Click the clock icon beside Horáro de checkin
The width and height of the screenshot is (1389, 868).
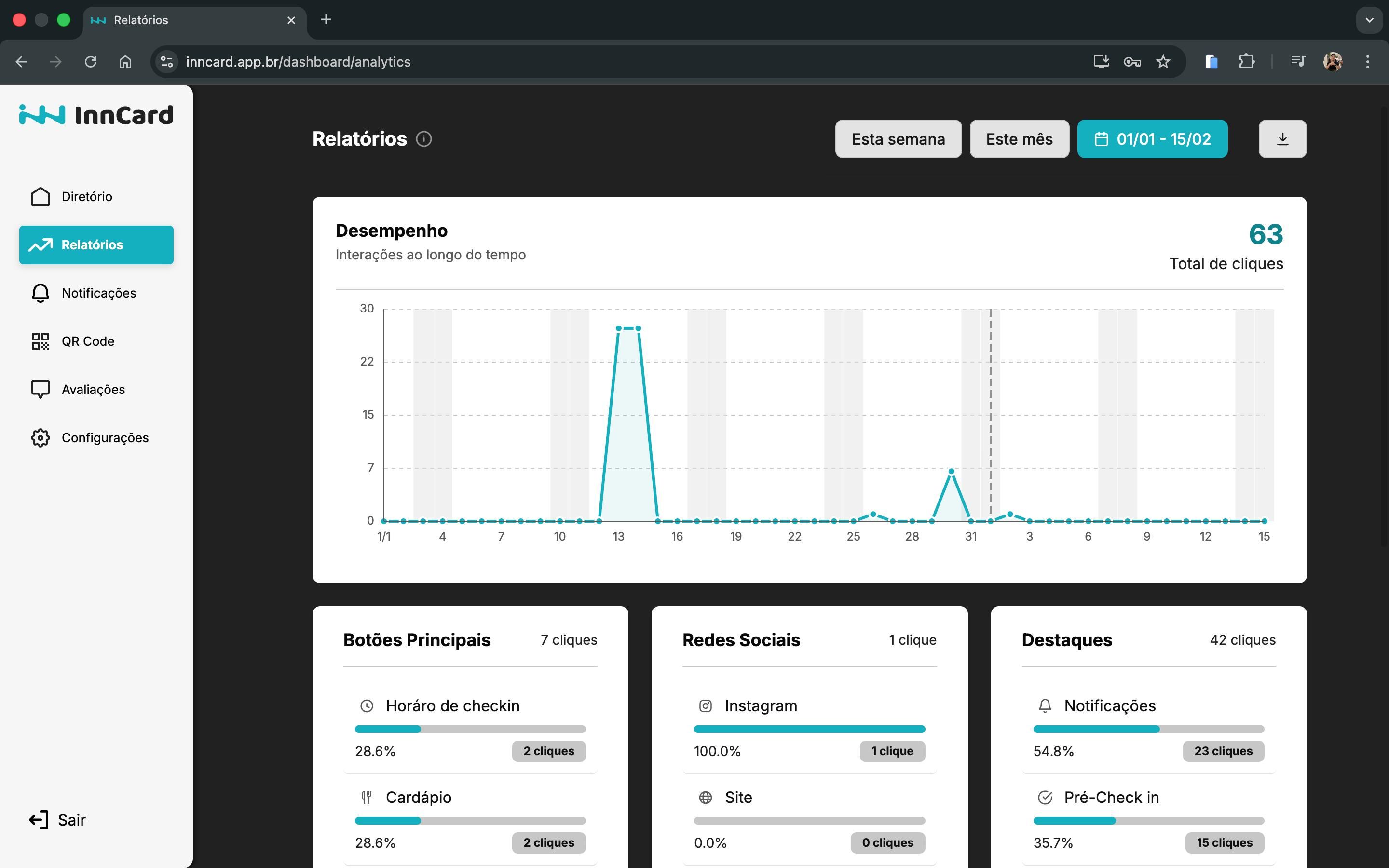click(368, 705)
